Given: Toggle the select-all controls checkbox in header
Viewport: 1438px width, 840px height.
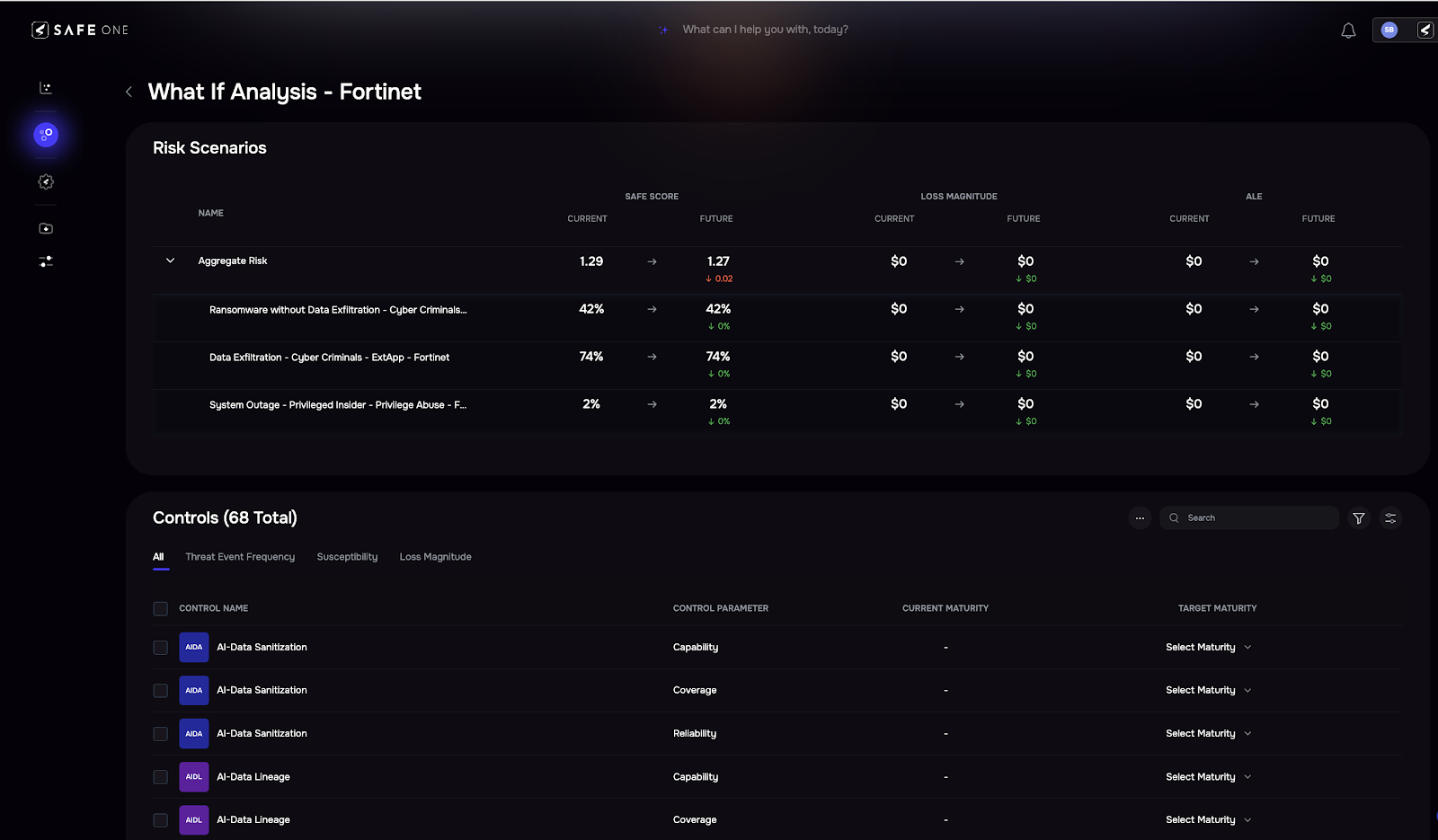Looking at the screenshot, I should (x=160, y=609).
